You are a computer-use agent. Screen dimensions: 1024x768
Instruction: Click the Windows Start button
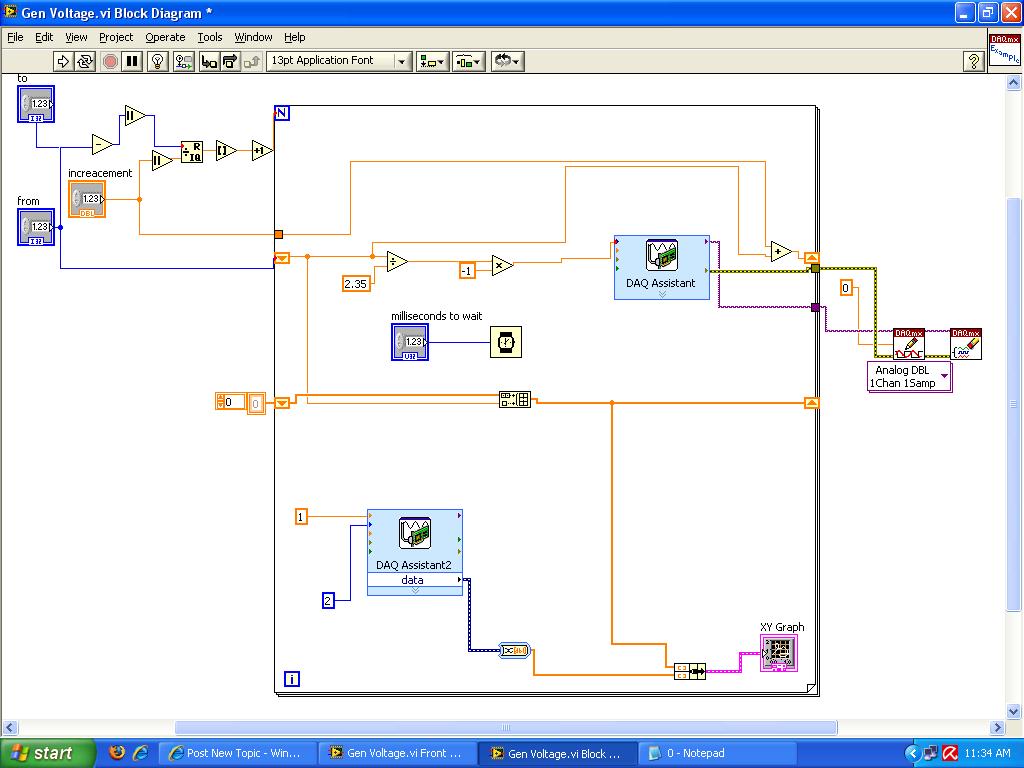pyautogui.click(x=48, y=753)
